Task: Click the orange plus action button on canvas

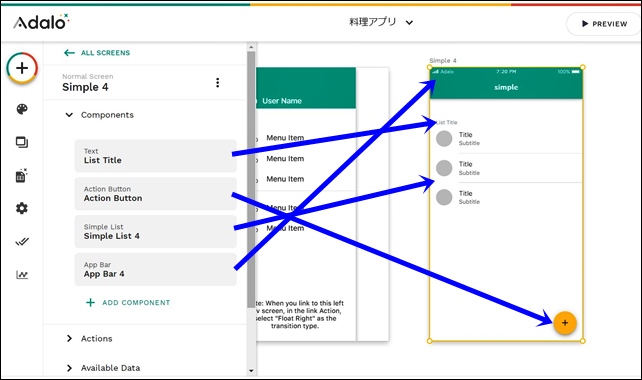Action: pyautogui.click(x=565, y=323)
